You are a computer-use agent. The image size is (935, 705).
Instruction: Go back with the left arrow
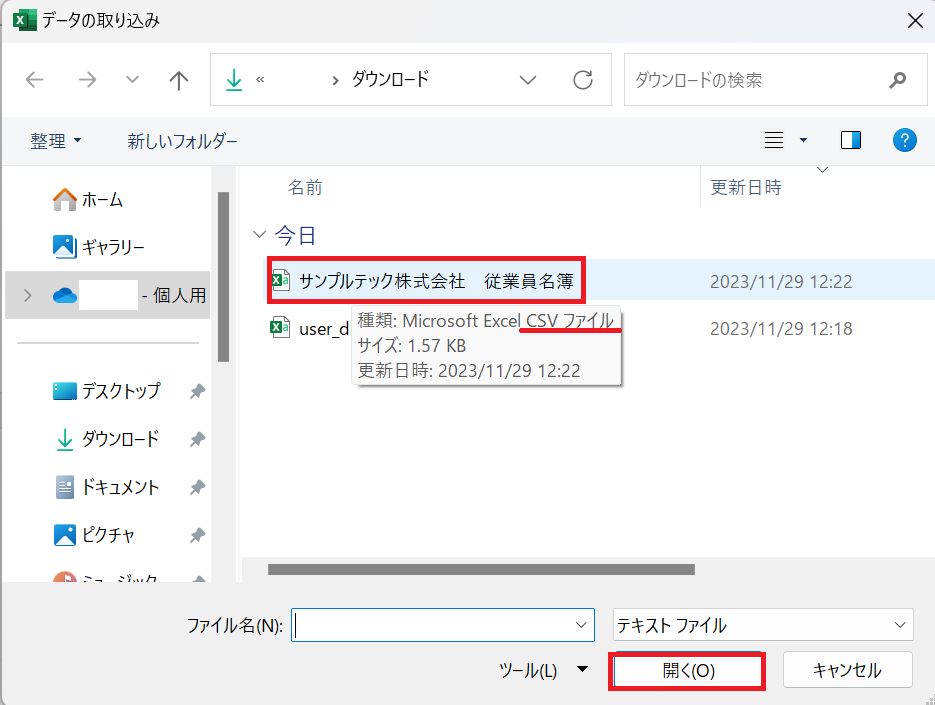[x=35, y=80]
